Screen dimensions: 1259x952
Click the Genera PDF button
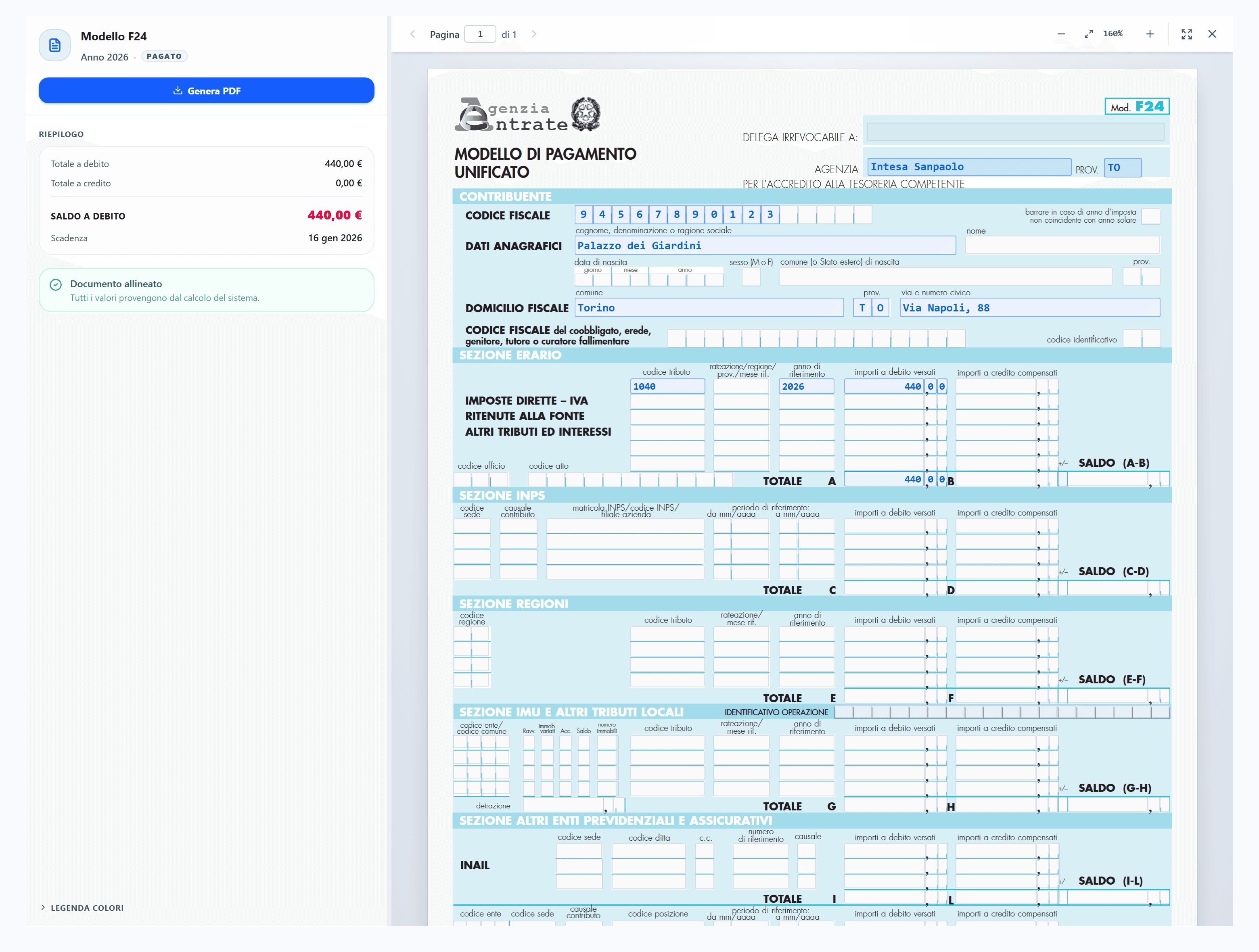click(206, 90)
